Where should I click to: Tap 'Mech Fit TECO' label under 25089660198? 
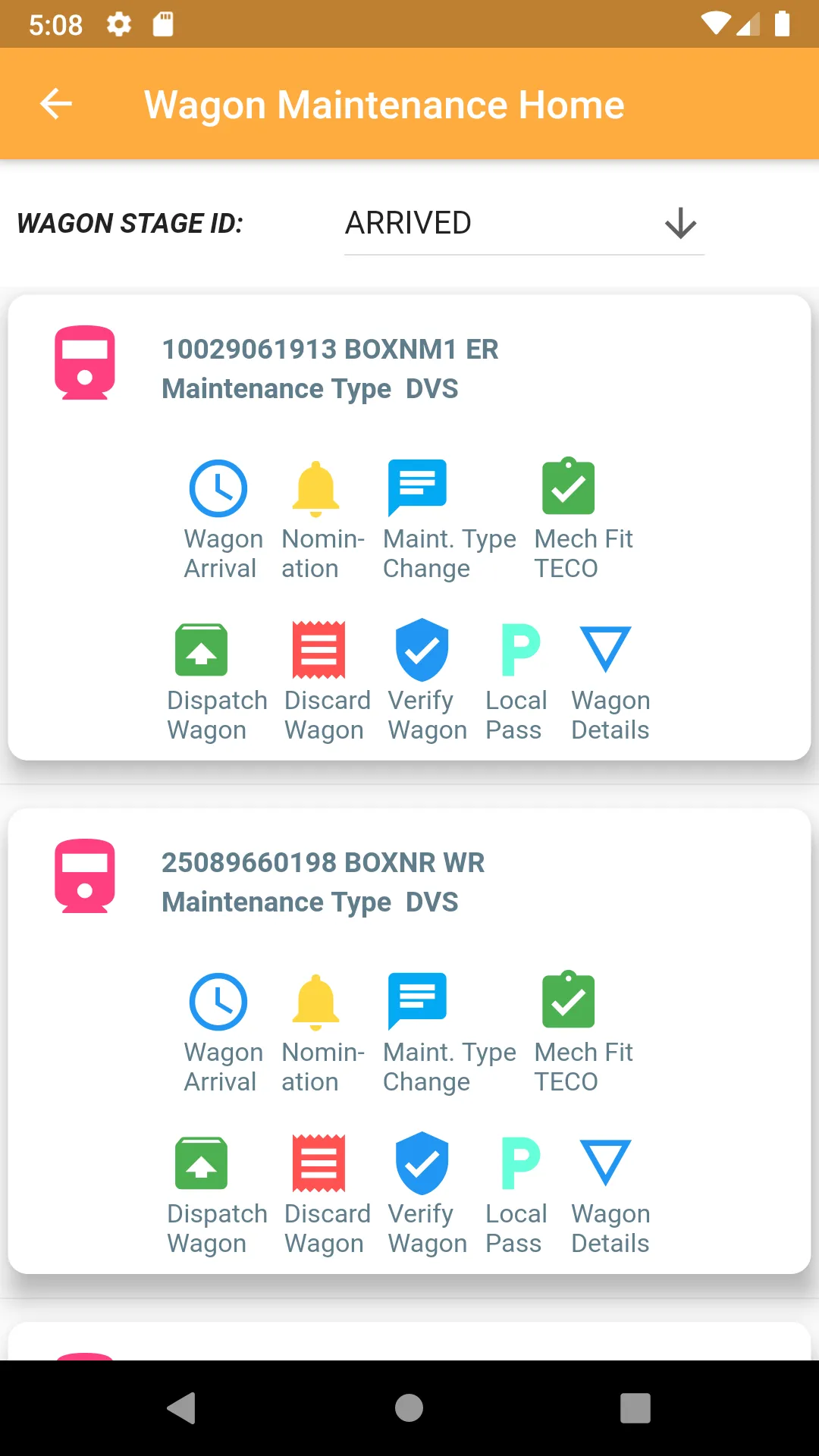583,1067
